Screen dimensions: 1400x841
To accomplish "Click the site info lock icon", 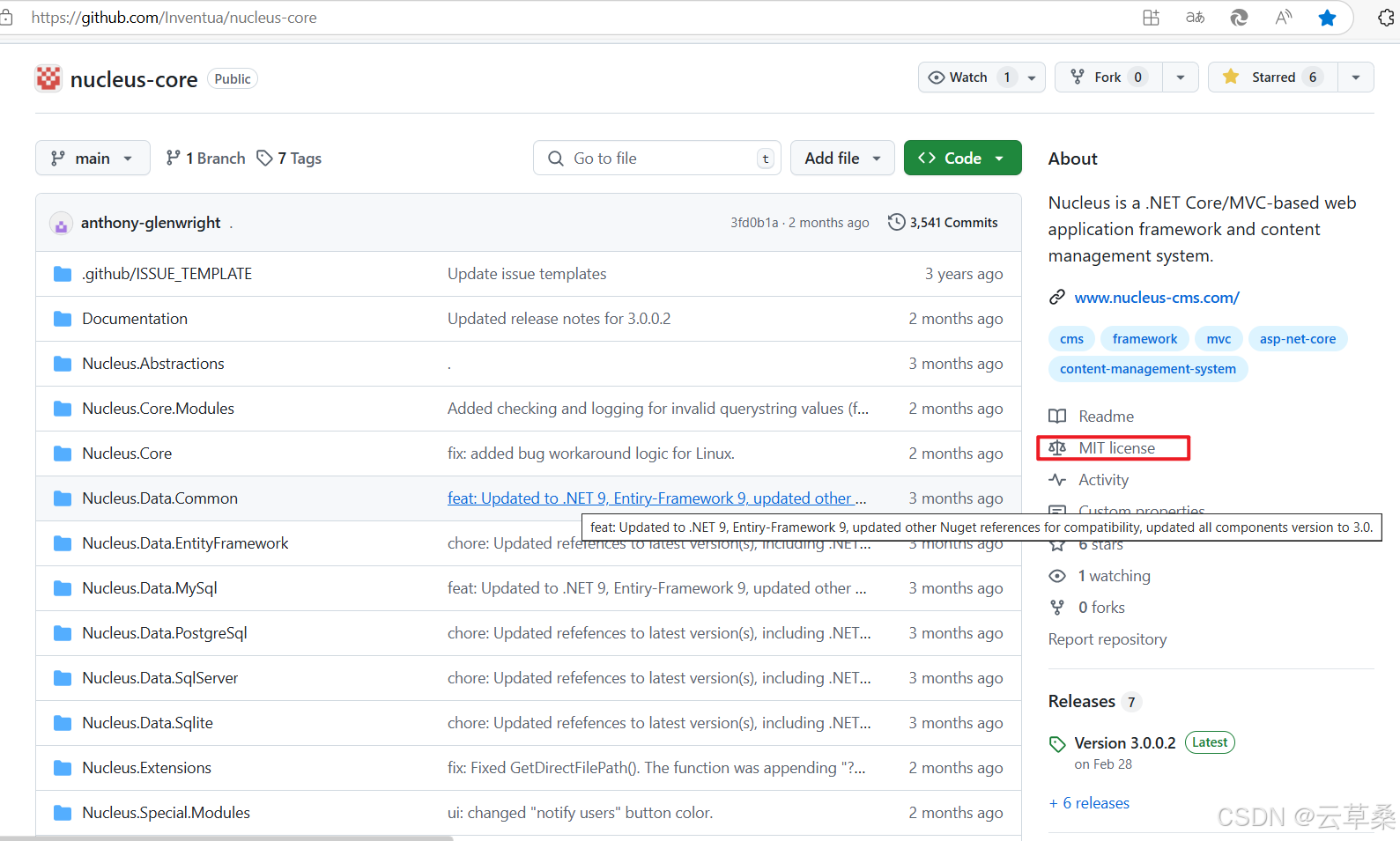I will pyautogui.click(x=6, y=18).
